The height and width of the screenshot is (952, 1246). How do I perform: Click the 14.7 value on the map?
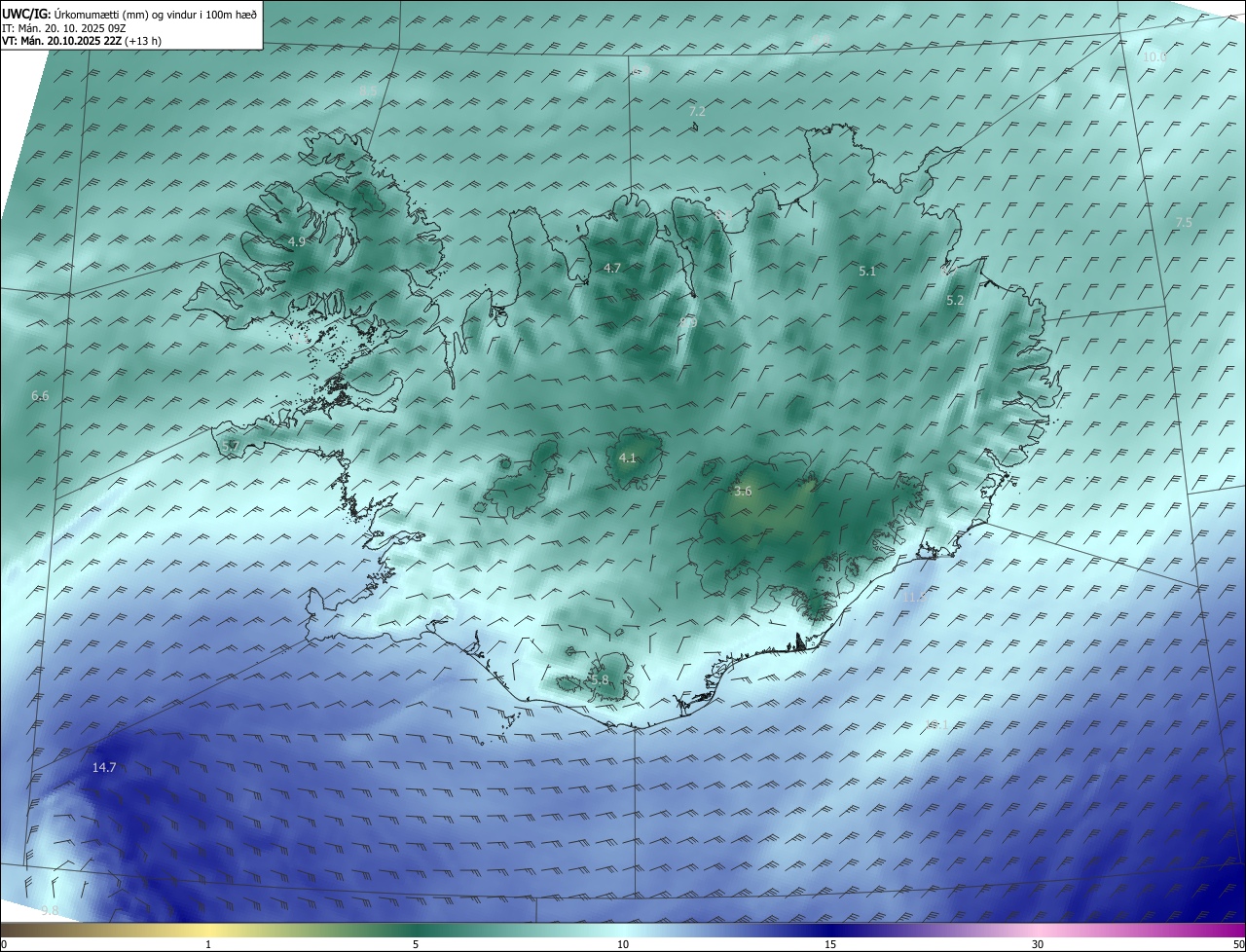tap(104, 768)
